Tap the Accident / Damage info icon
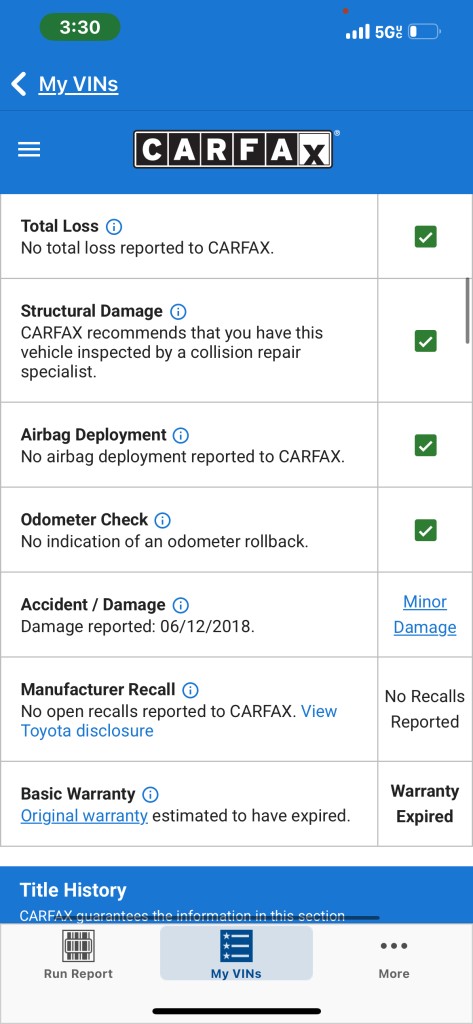 tap(180, 605)
